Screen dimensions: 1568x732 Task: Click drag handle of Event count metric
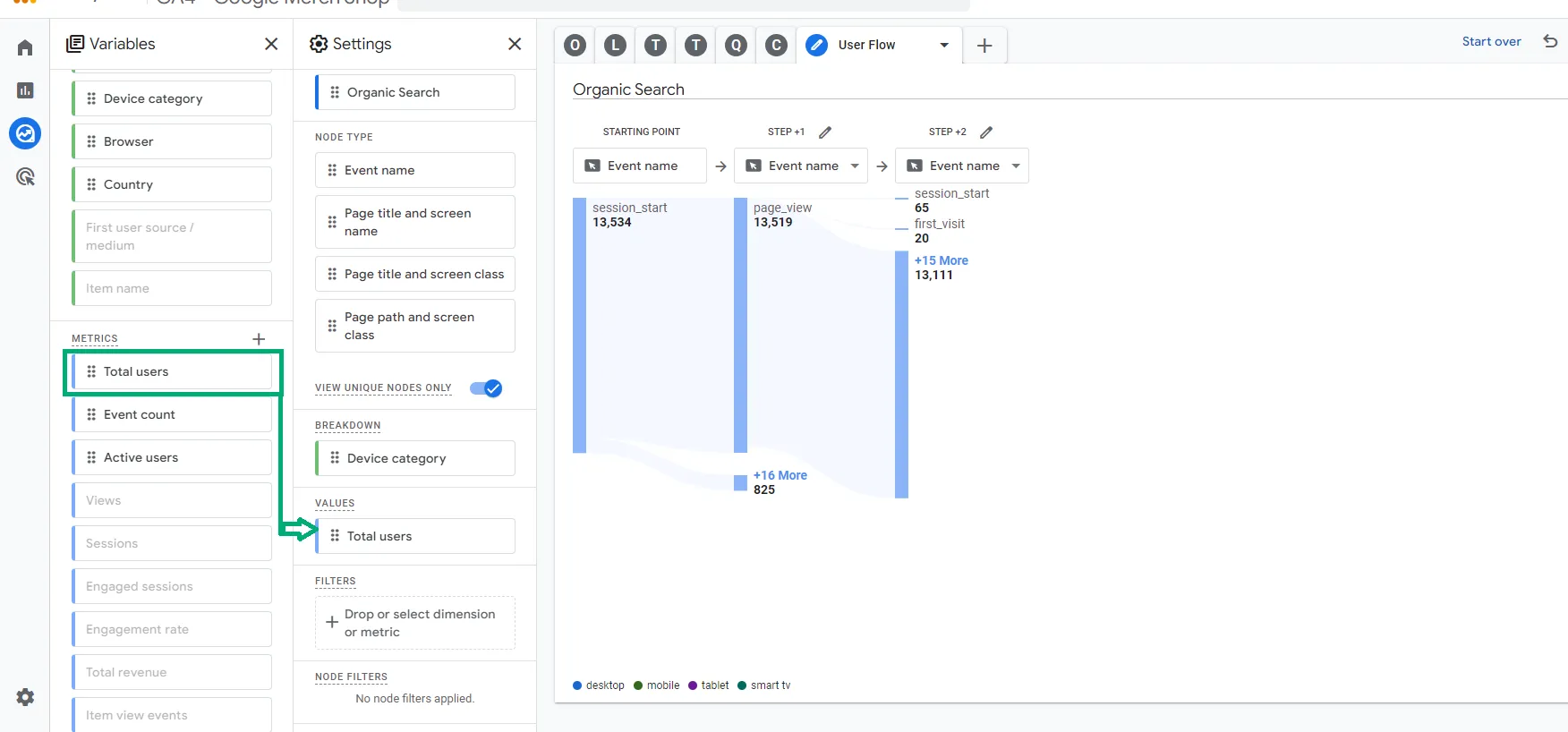click(91, 414)
